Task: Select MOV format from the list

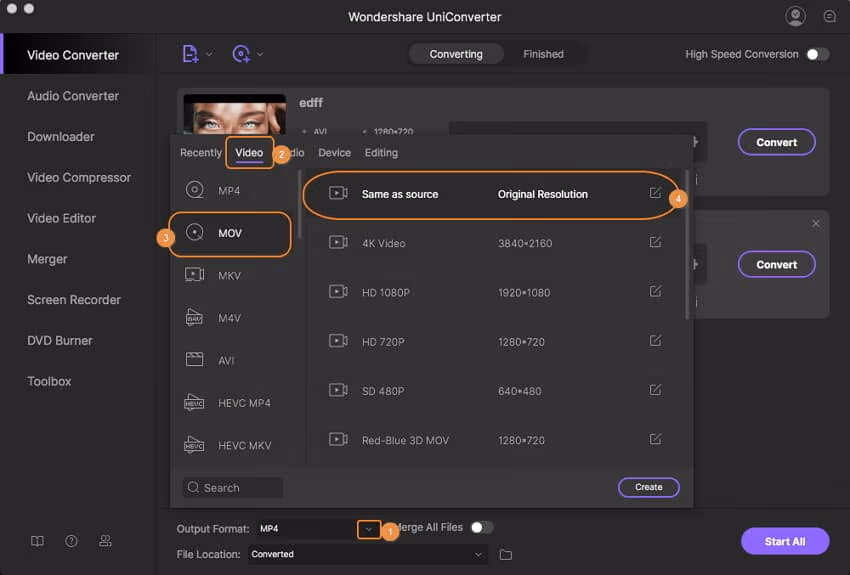Action: pyautogui.click(x=230, y=233)
